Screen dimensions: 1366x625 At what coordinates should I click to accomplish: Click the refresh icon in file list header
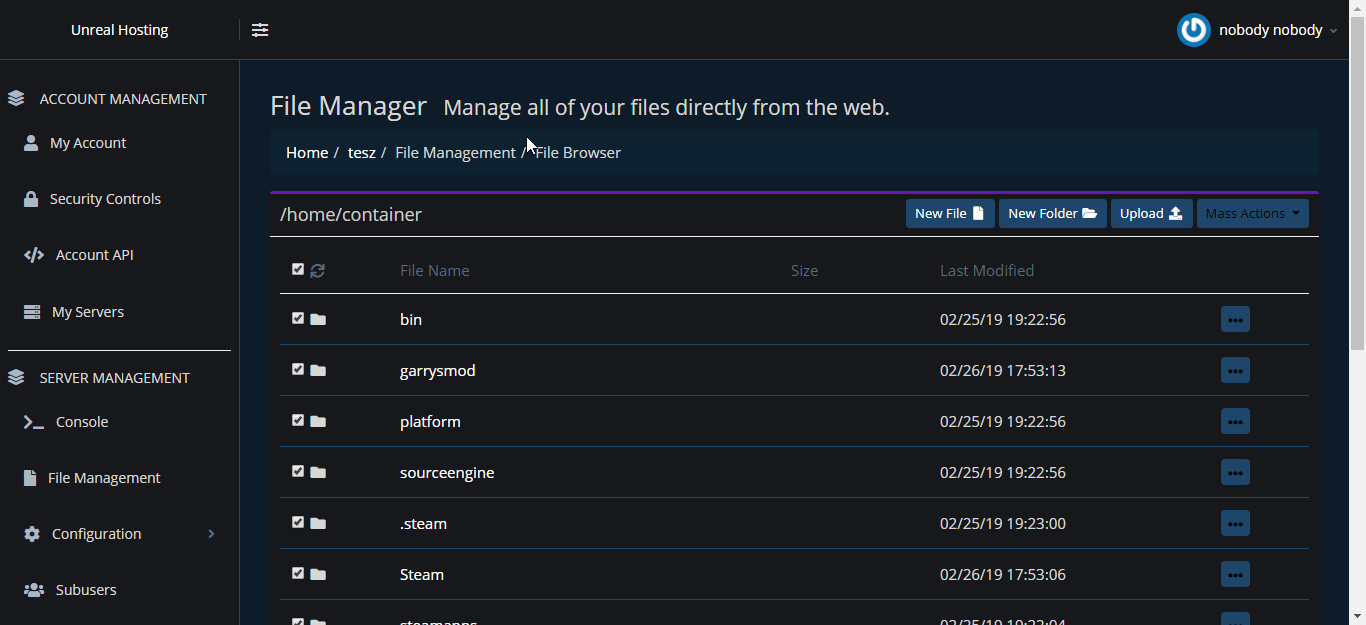(318, 270)
